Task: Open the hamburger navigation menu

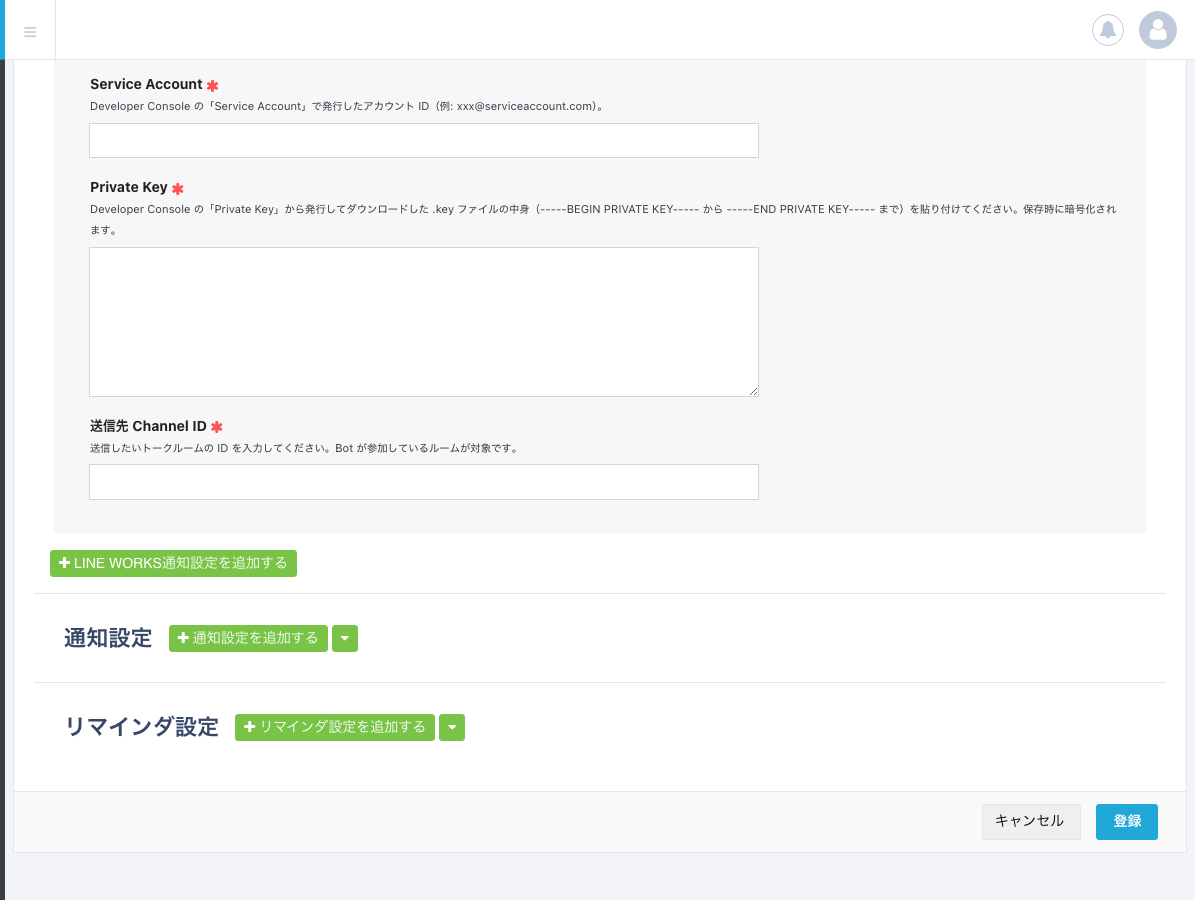Action: point(30,30)
